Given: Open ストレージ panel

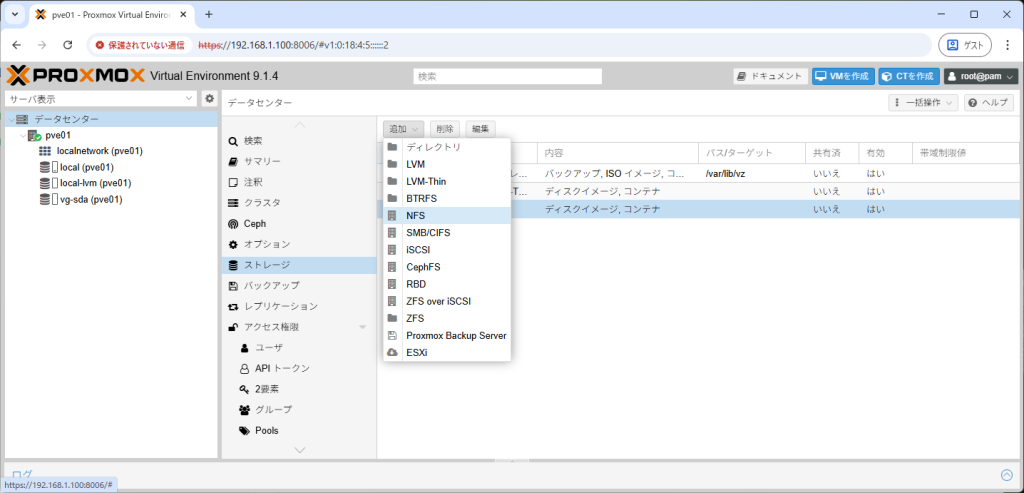Looking at the screenshot, I should pos(299,265).
